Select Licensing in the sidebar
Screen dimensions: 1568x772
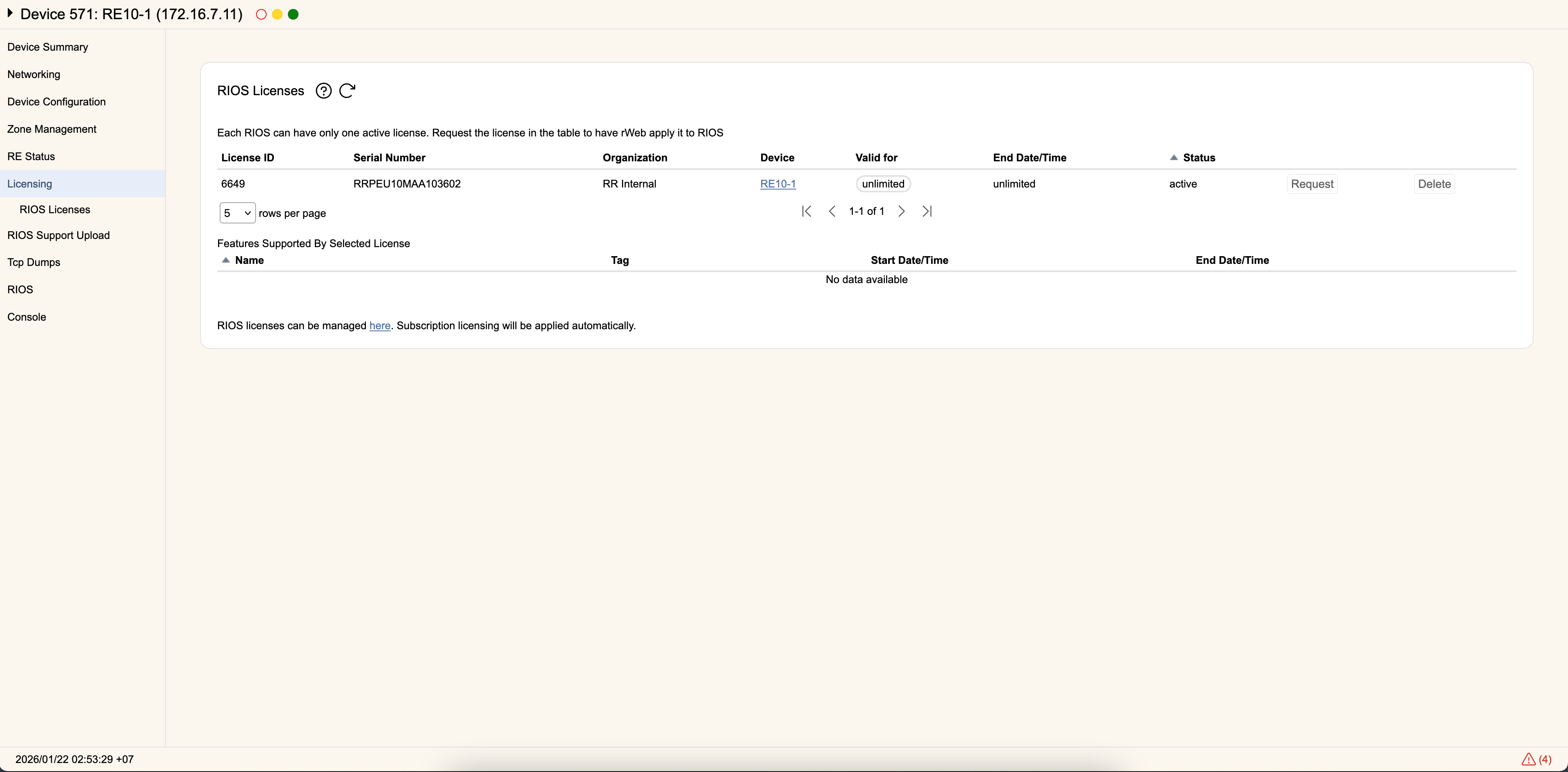pyautogui.click(x=82, y=184)
